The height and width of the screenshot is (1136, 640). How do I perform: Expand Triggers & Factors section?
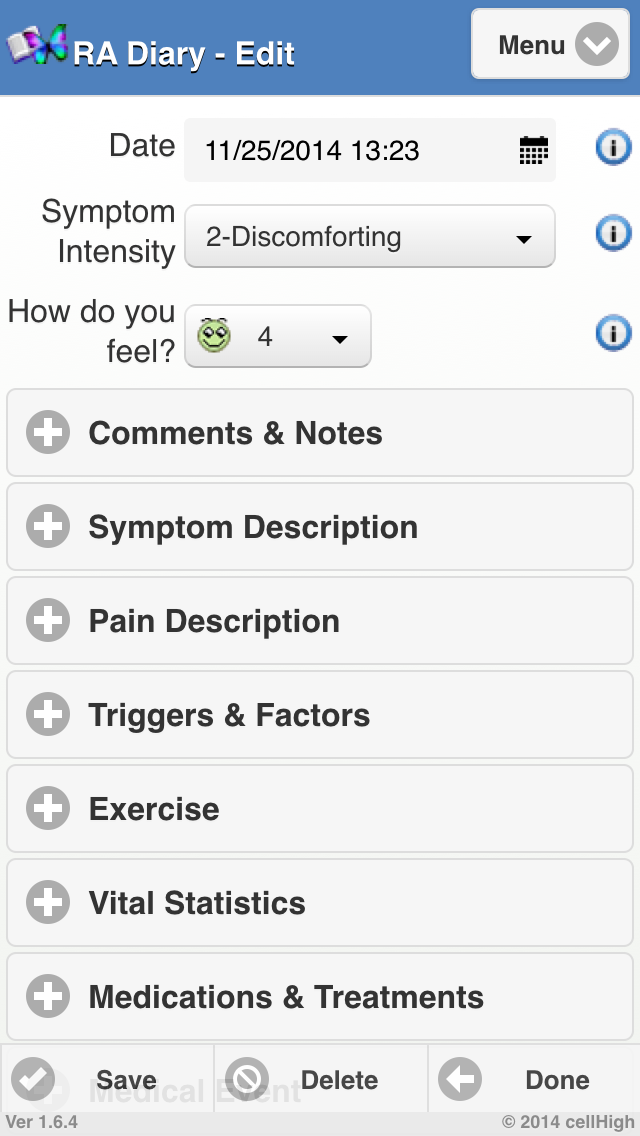point(320,714)
